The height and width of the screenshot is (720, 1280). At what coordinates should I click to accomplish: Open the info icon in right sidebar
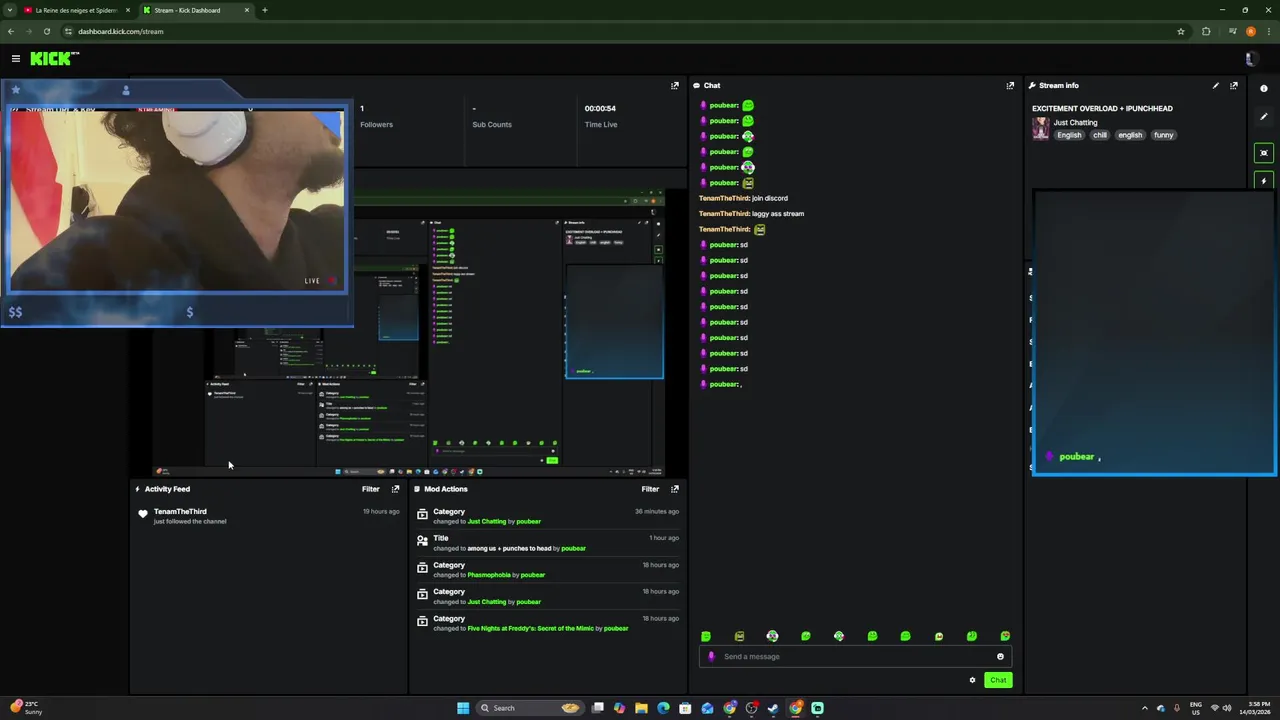click(x=1264, y=88)
